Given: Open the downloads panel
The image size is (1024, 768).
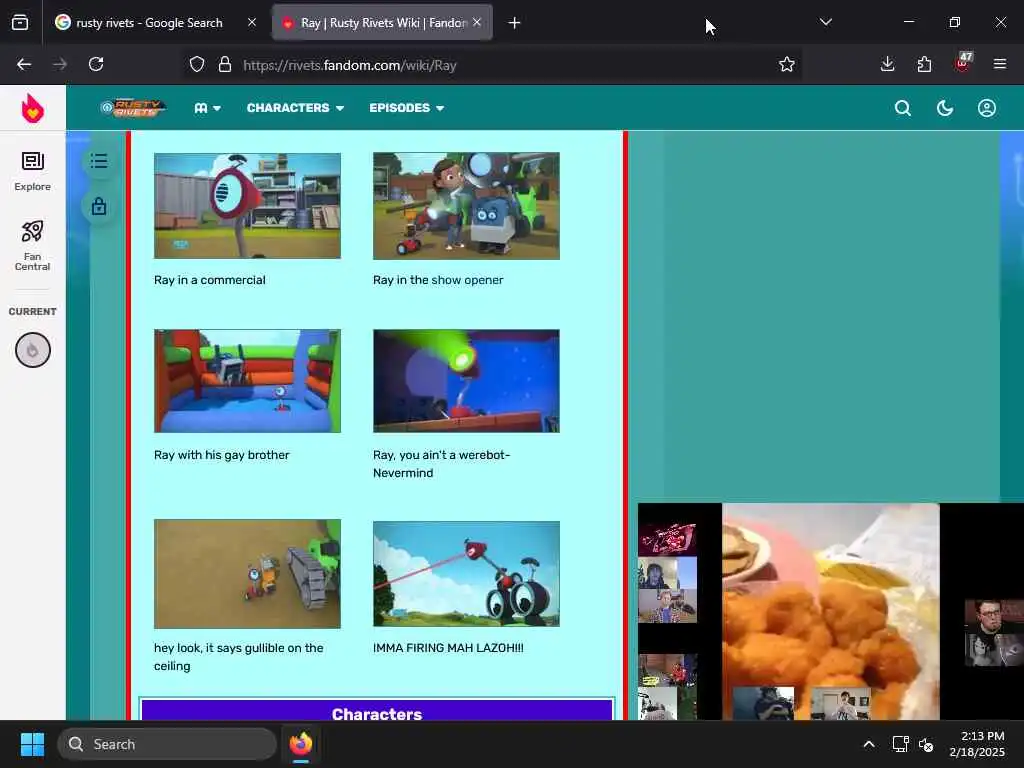Looking at the screenshot, I should (x=888, y=64).
